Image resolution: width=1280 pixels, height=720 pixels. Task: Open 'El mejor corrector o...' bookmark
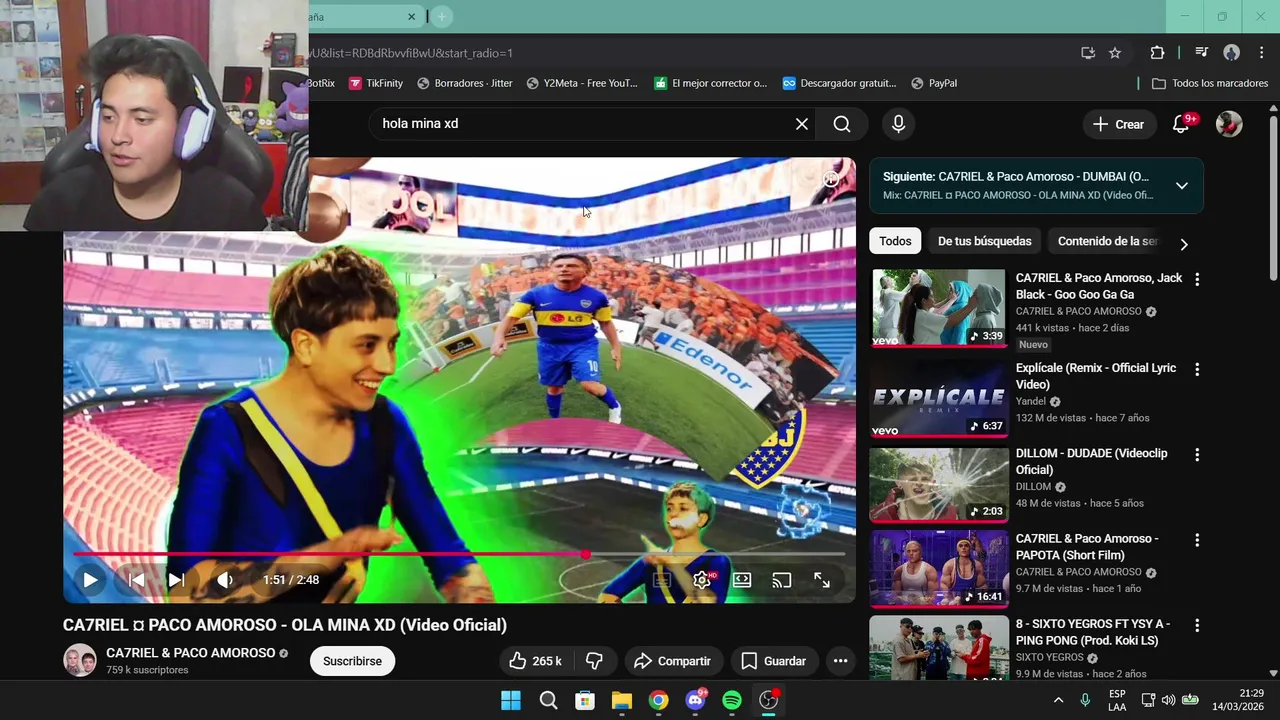711,83
